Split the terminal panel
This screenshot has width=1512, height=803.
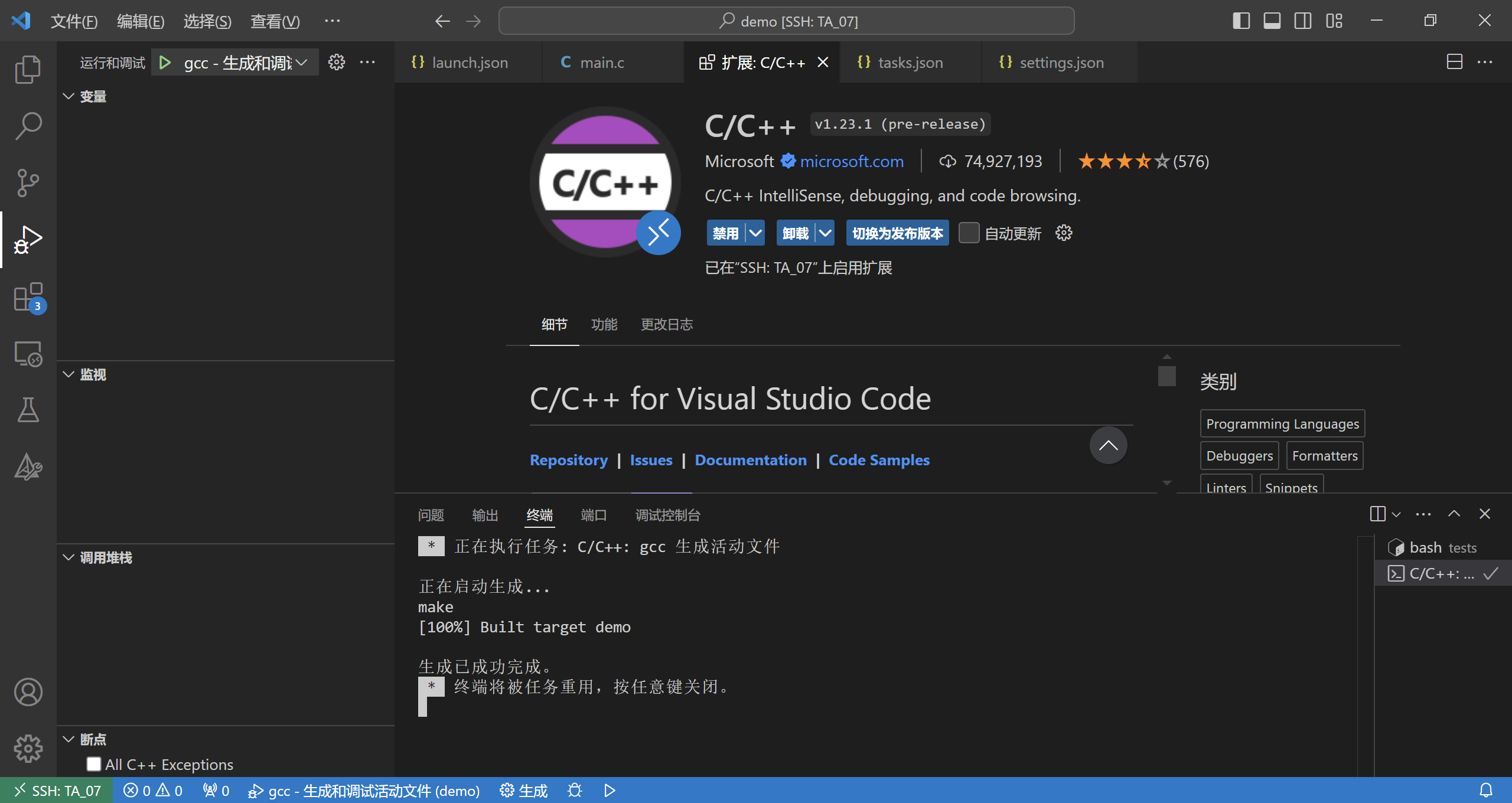pos(1377,514)
